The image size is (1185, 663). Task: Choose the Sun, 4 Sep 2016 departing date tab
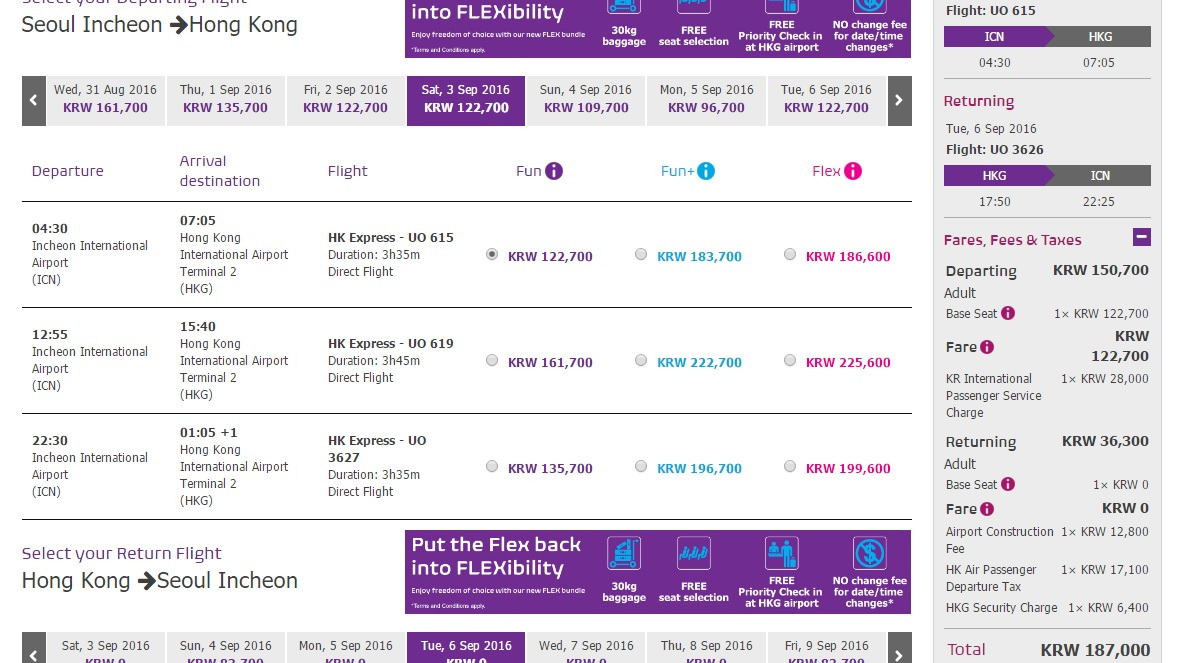[586, 99]
